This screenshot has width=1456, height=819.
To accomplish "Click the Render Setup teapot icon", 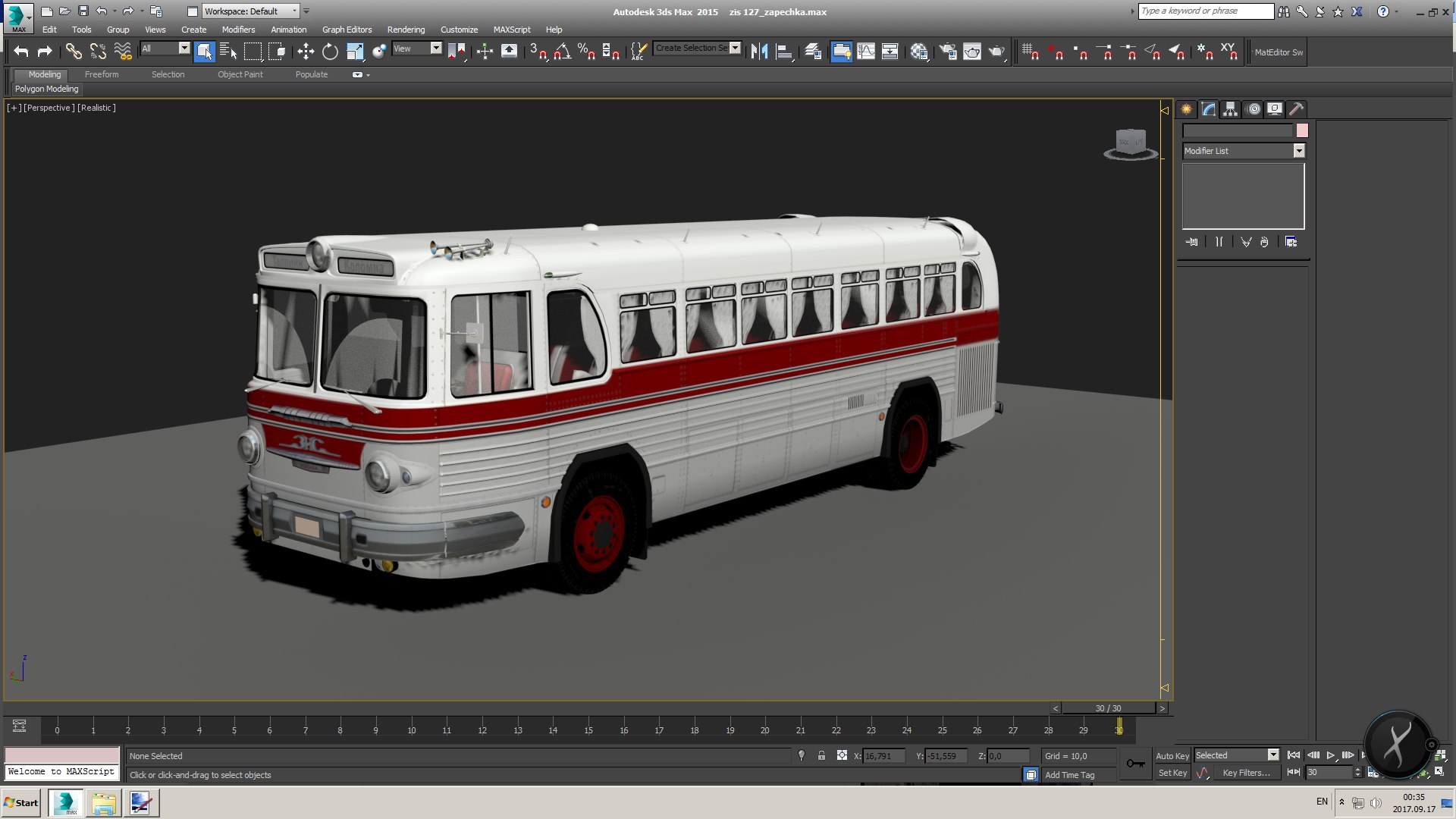I will click(x=948, y=52).
